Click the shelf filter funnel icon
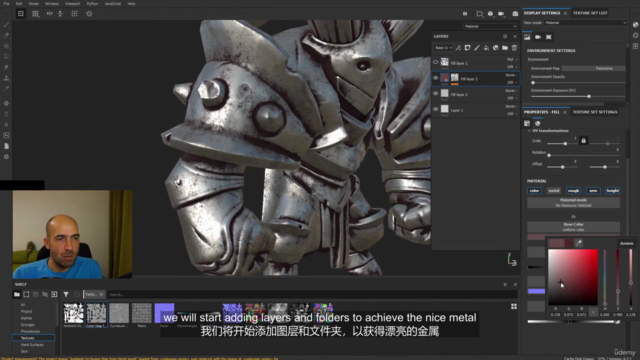Screen dimensions: 640x360 click(x=66, y=294)
